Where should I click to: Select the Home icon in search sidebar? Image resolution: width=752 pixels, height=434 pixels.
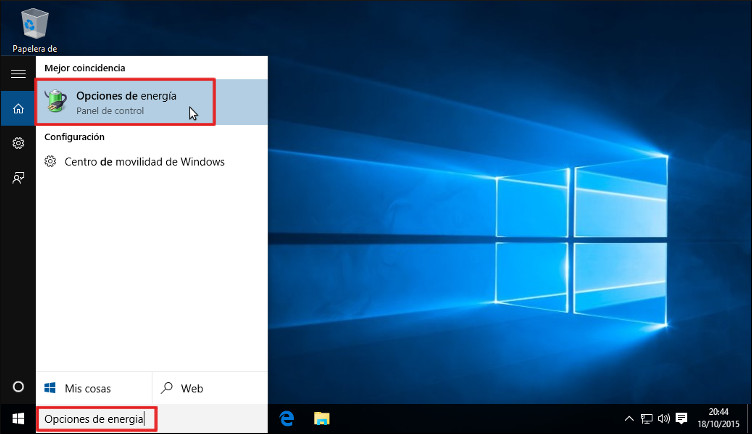click(x=17, y=108)
